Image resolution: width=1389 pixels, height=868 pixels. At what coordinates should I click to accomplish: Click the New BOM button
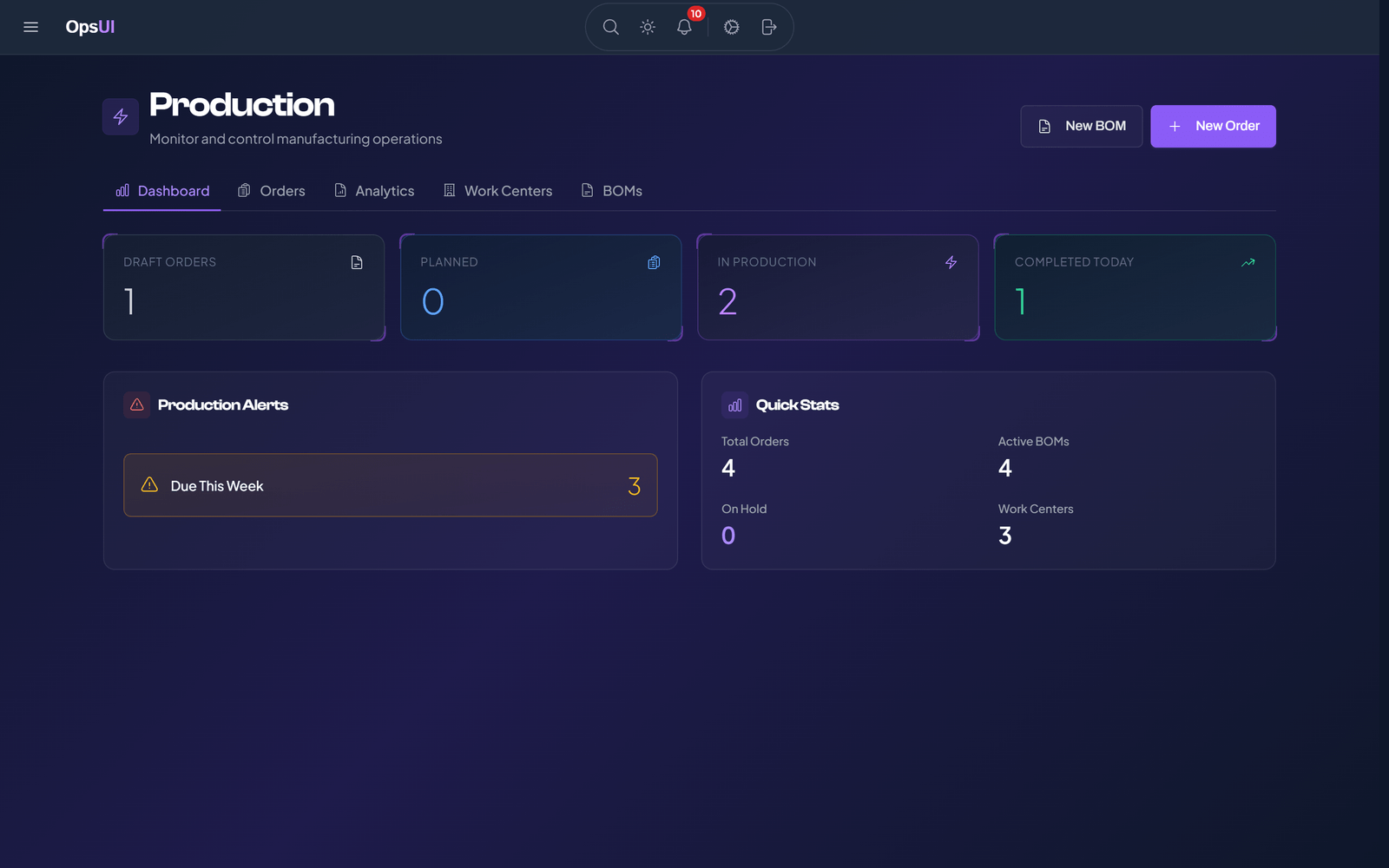tap(1082, 127)
